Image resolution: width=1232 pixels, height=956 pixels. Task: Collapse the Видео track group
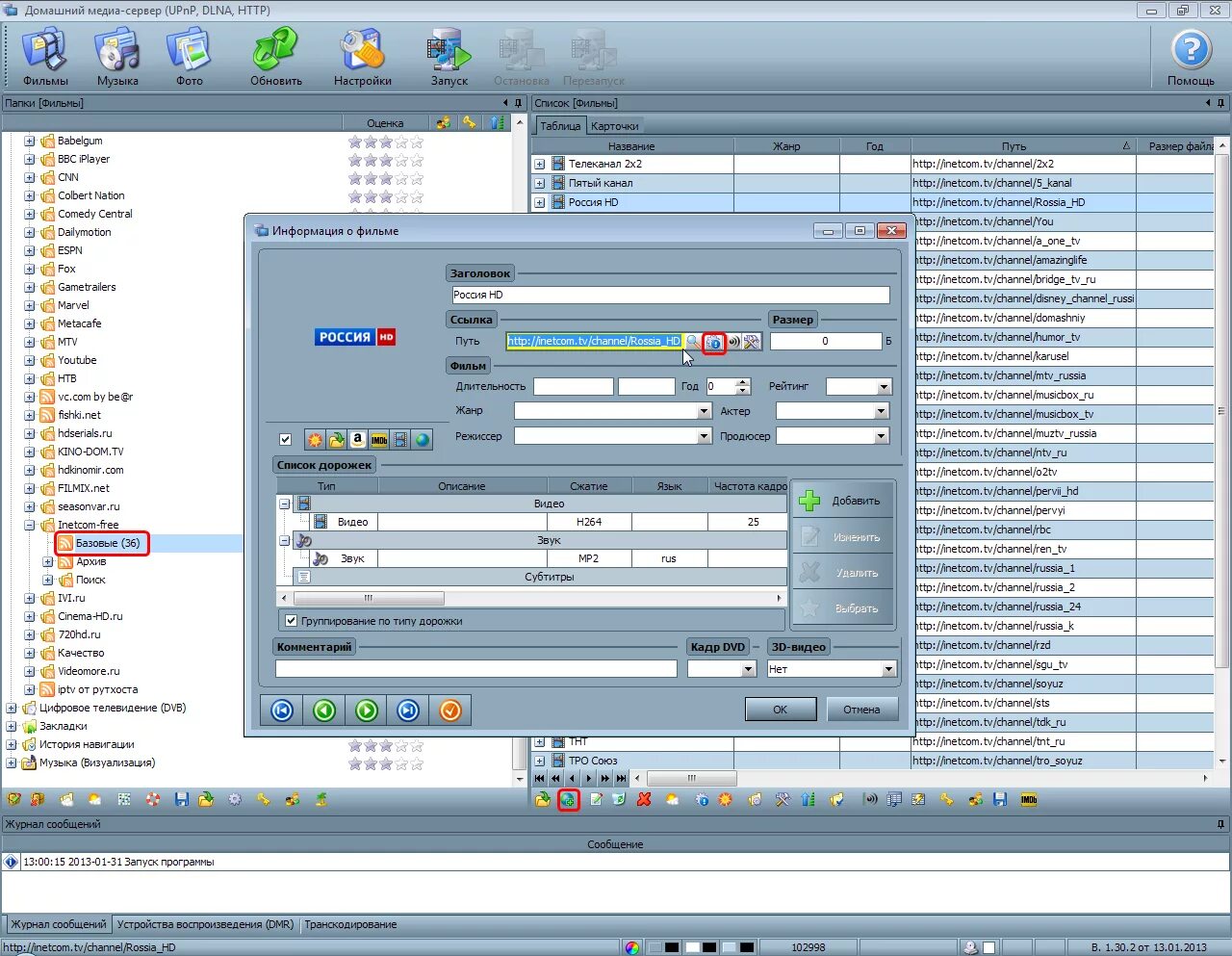(x=284, y=504)
